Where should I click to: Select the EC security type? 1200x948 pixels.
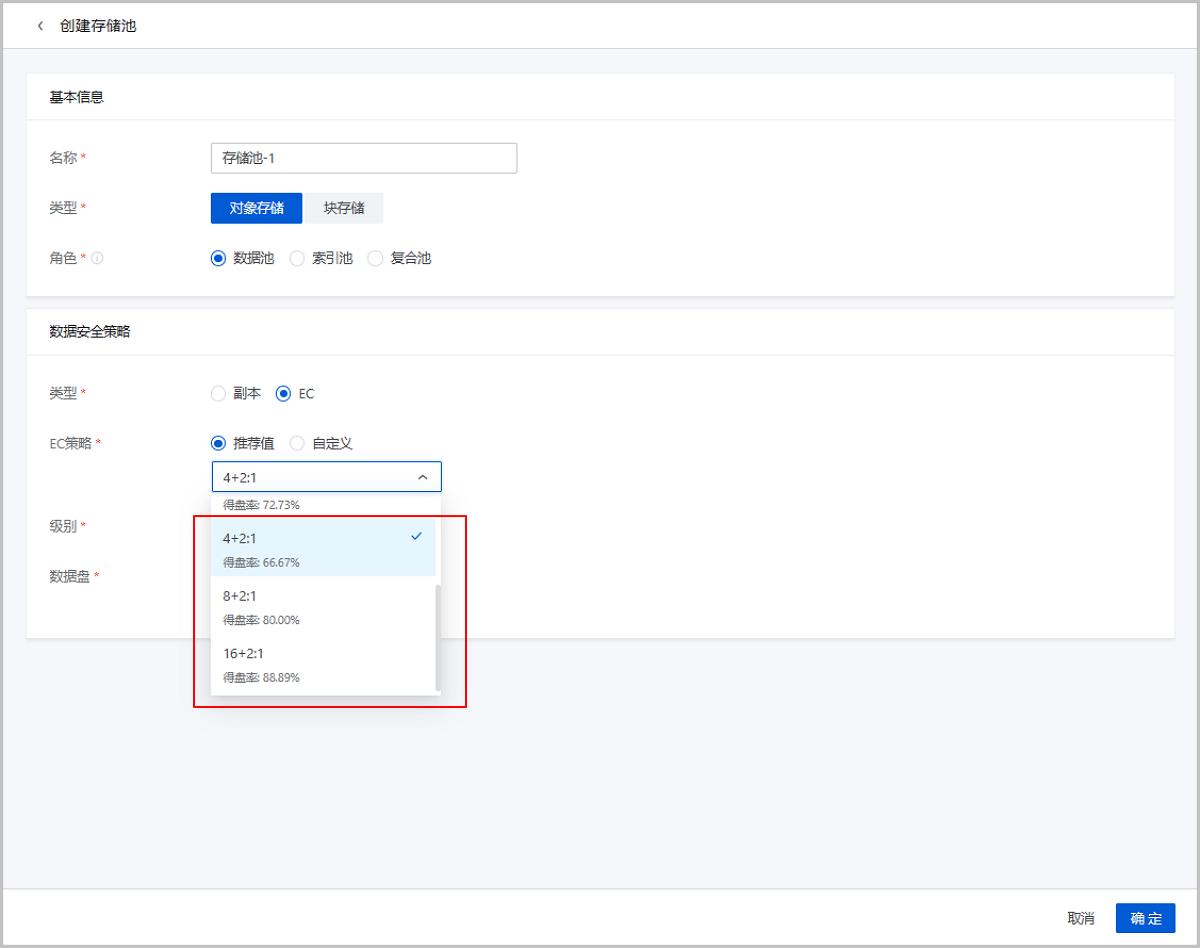coord(295,393)
